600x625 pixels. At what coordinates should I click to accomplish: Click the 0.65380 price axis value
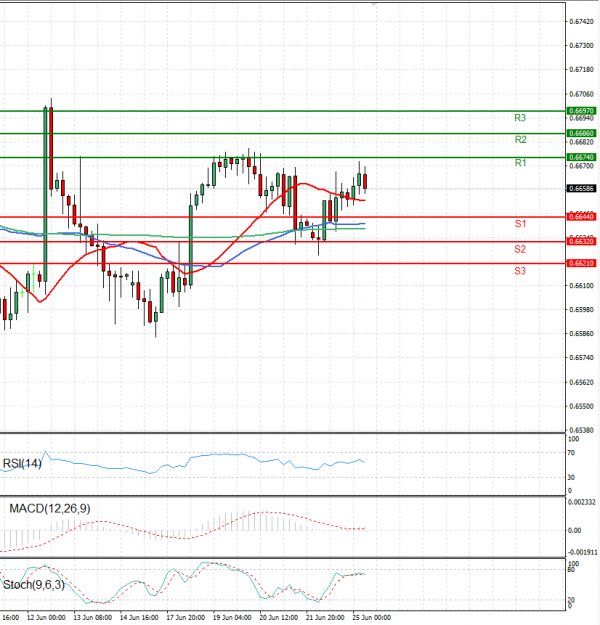click(582, 430)
